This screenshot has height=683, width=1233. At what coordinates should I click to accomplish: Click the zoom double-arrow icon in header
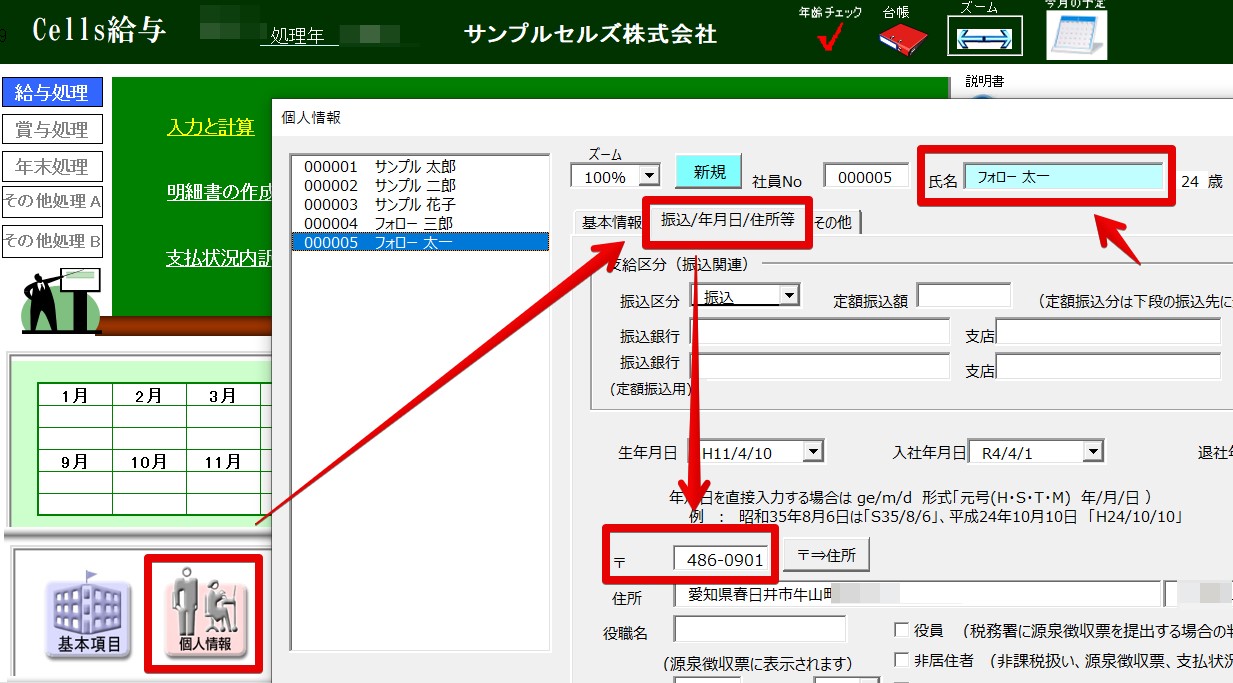(985, 39)
